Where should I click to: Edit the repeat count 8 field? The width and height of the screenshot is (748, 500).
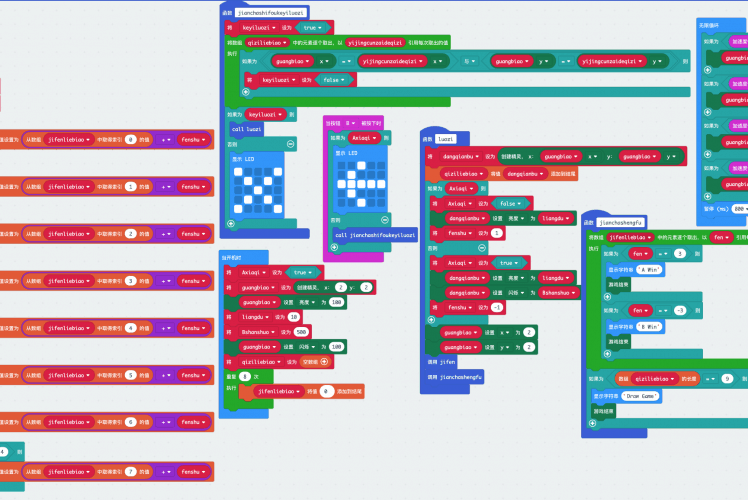pos(245,375)
